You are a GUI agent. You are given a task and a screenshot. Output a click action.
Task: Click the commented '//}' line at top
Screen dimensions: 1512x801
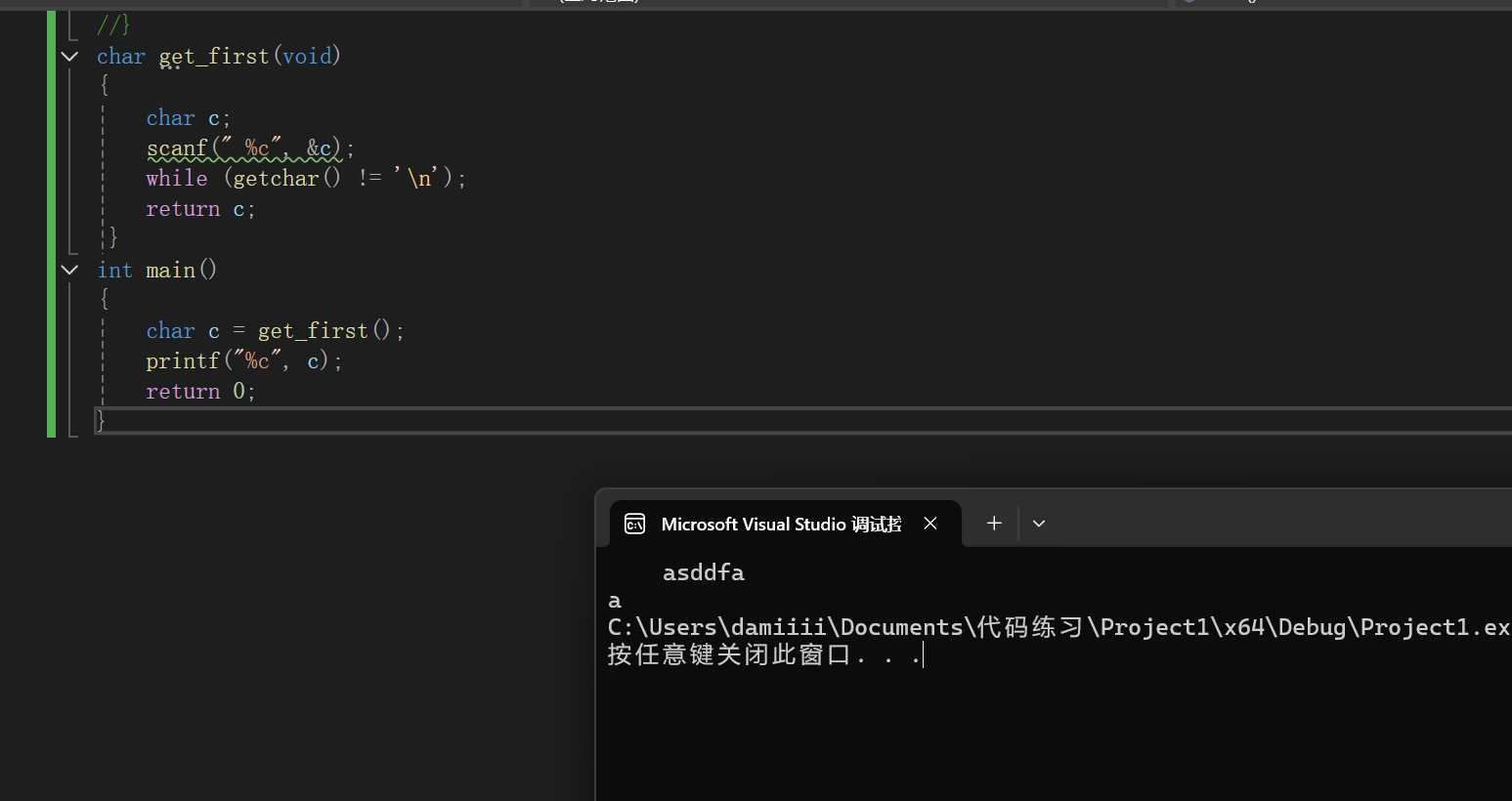(113, 25)
